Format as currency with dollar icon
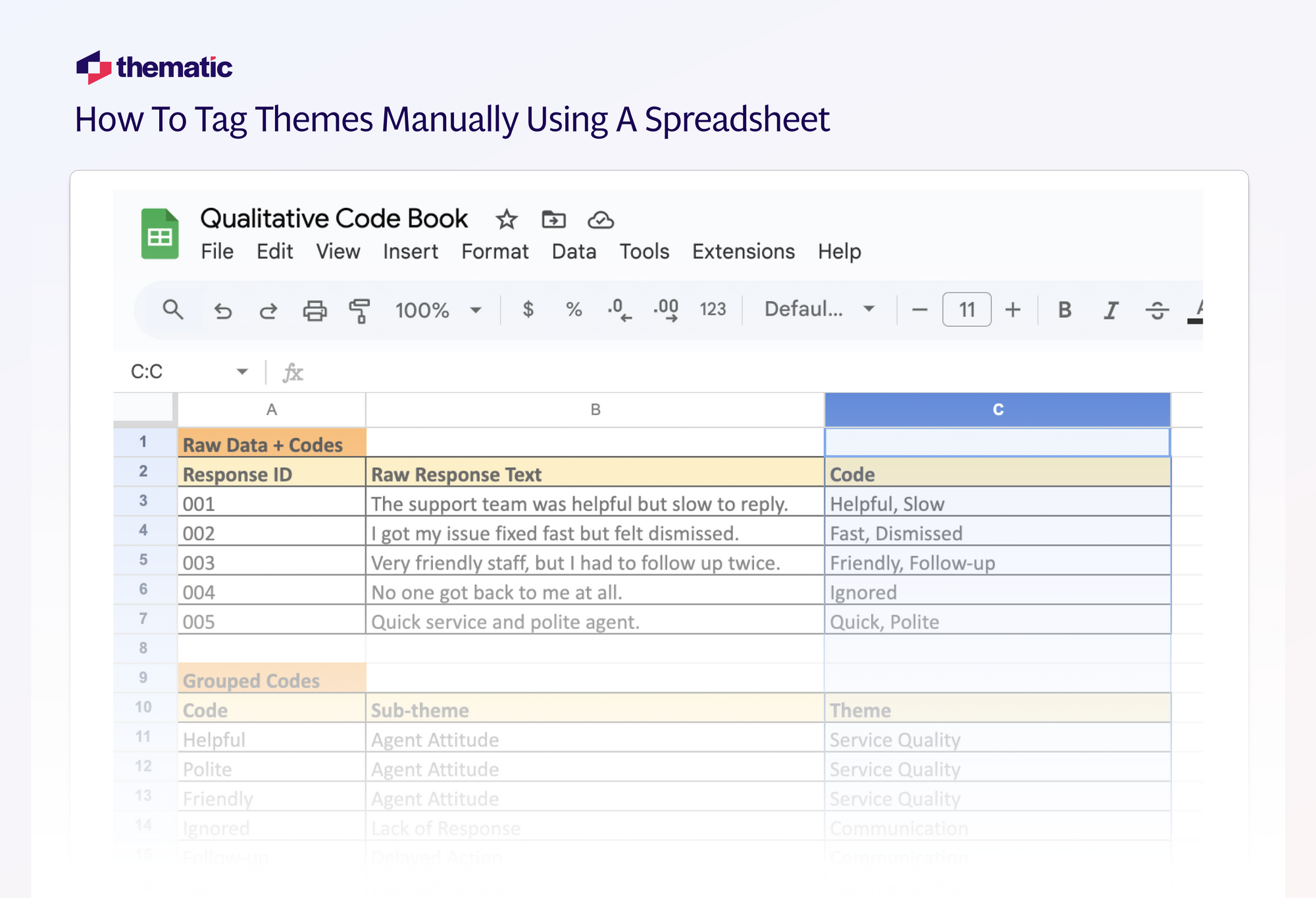The width and height of the screenshot is (1316, 898). click(x=528, y=309)
